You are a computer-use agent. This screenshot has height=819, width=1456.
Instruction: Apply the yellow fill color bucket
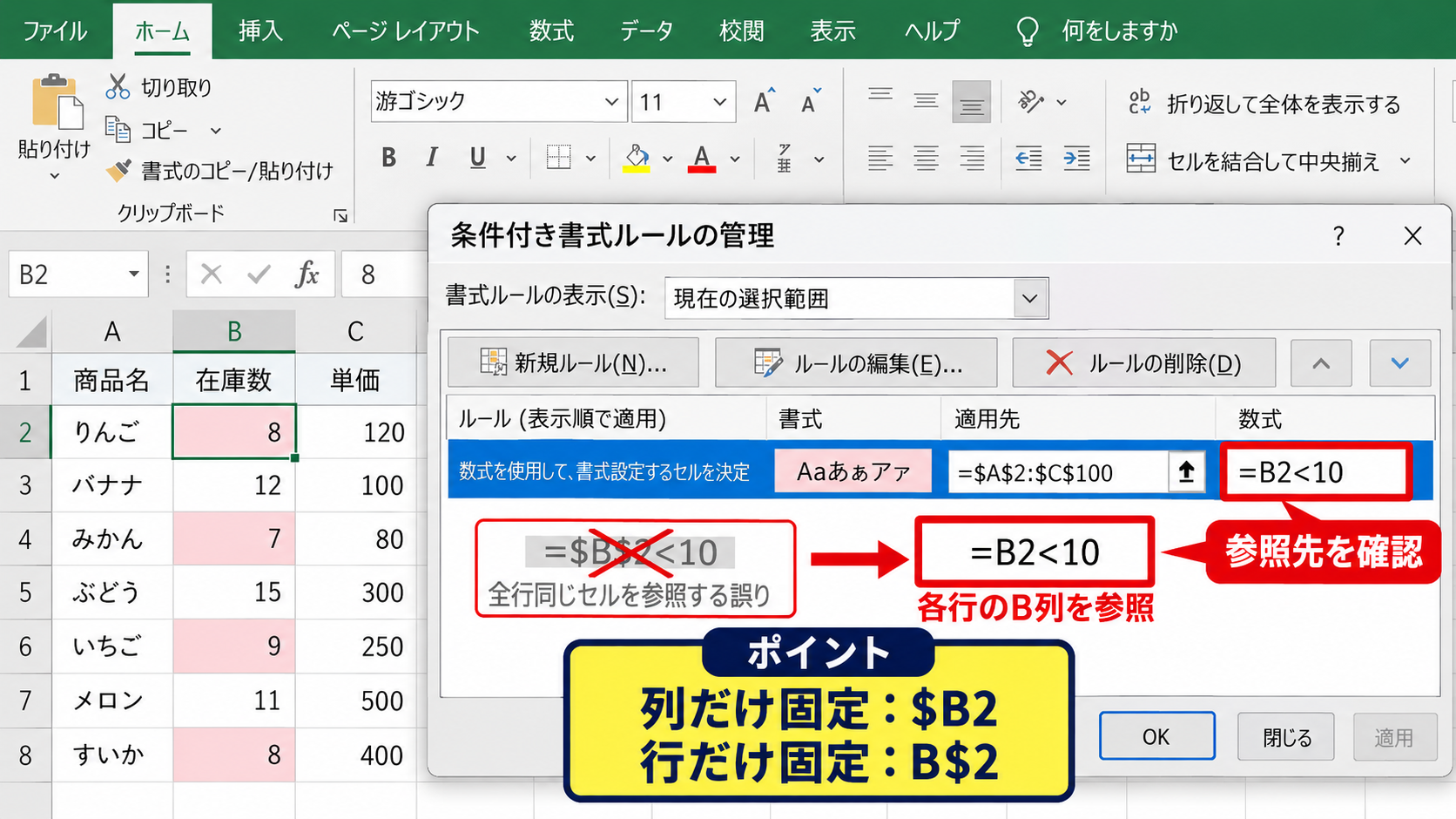pos(637,158)
